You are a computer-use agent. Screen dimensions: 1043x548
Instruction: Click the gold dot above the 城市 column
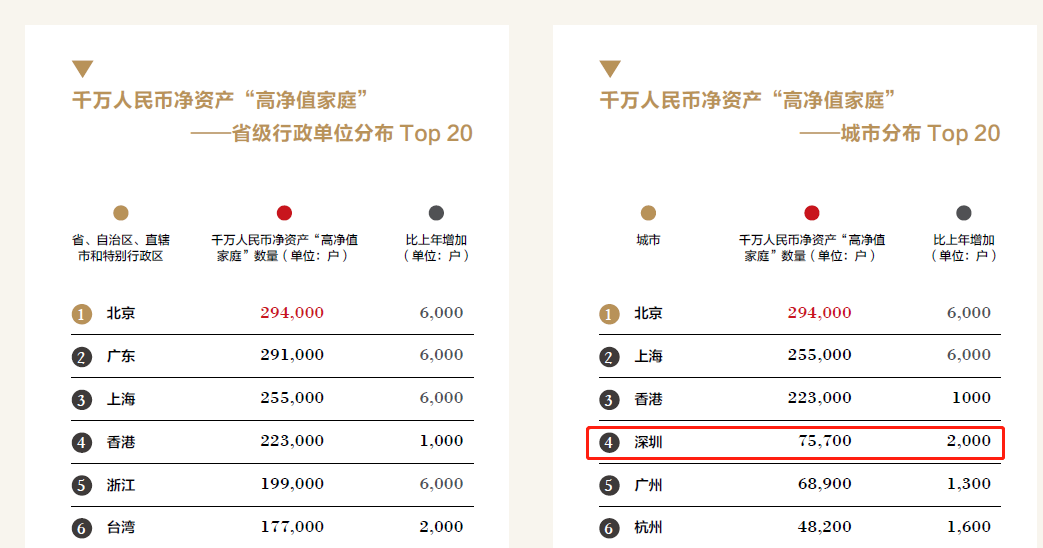tap(648, 213)
